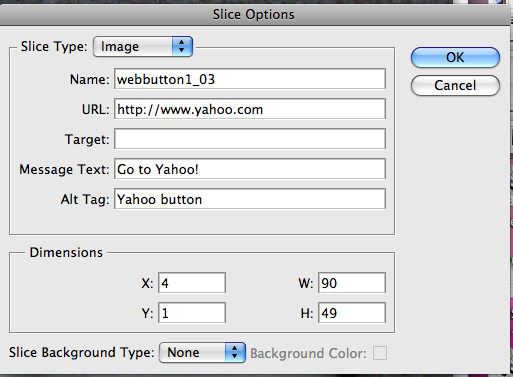Confirm with the OK button
Screen dimensions: 513x377
coord(455,57)
